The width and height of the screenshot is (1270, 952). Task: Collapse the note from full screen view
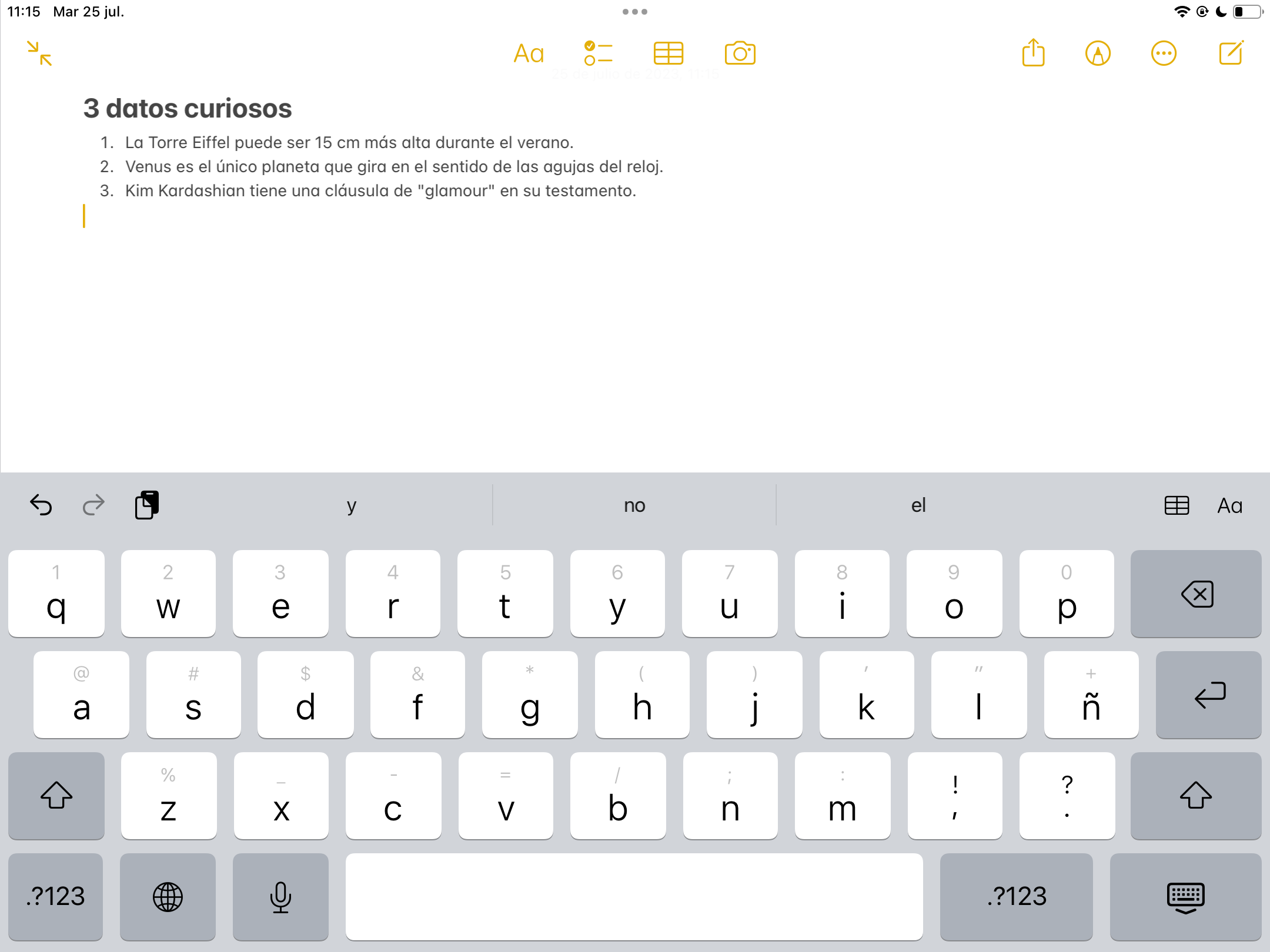39,53
